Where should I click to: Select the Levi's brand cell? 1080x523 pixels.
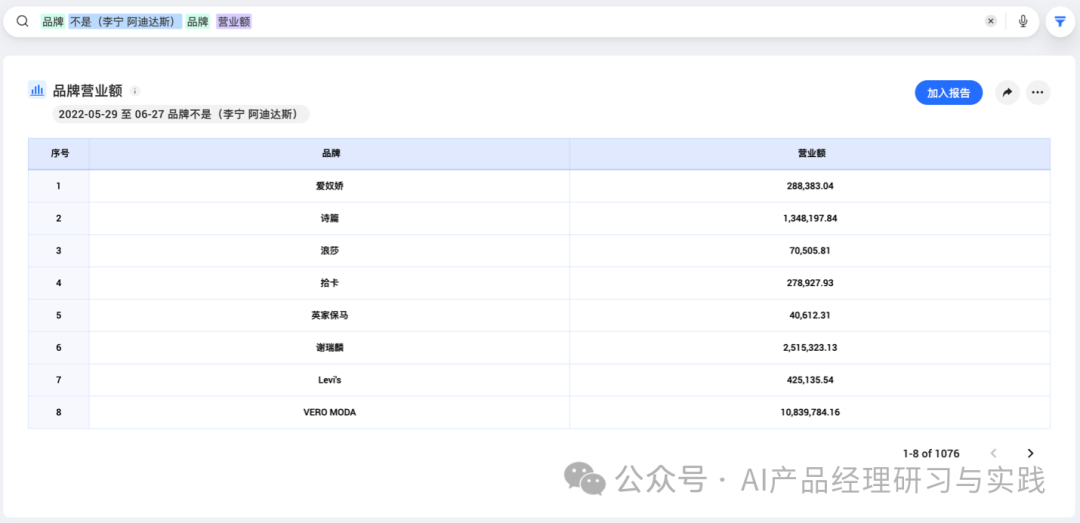pos(330,380)
